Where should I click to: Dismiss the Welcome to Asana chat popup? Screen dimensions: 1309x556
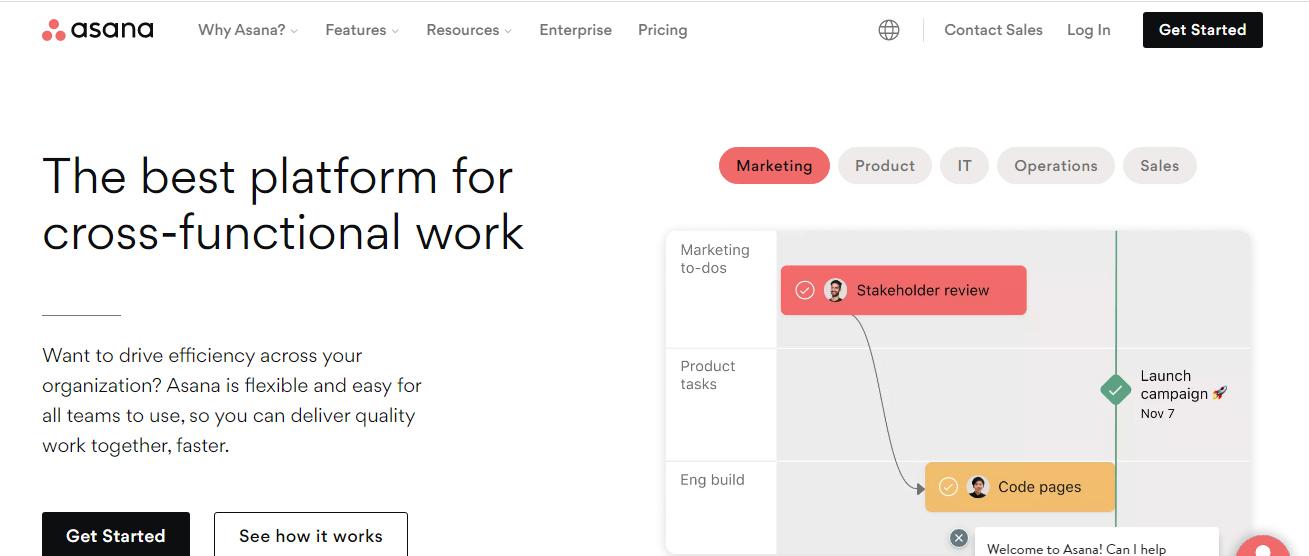pos(958,538)
